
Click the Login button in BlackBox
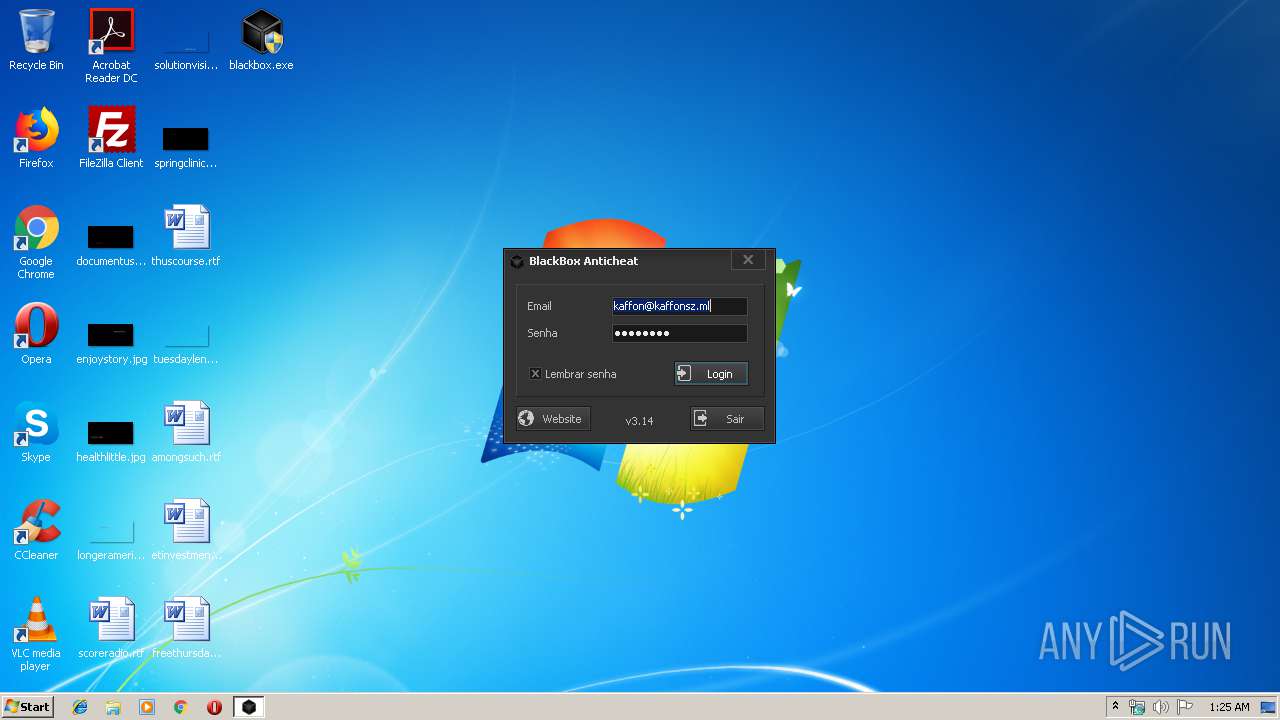pos(711,374)
